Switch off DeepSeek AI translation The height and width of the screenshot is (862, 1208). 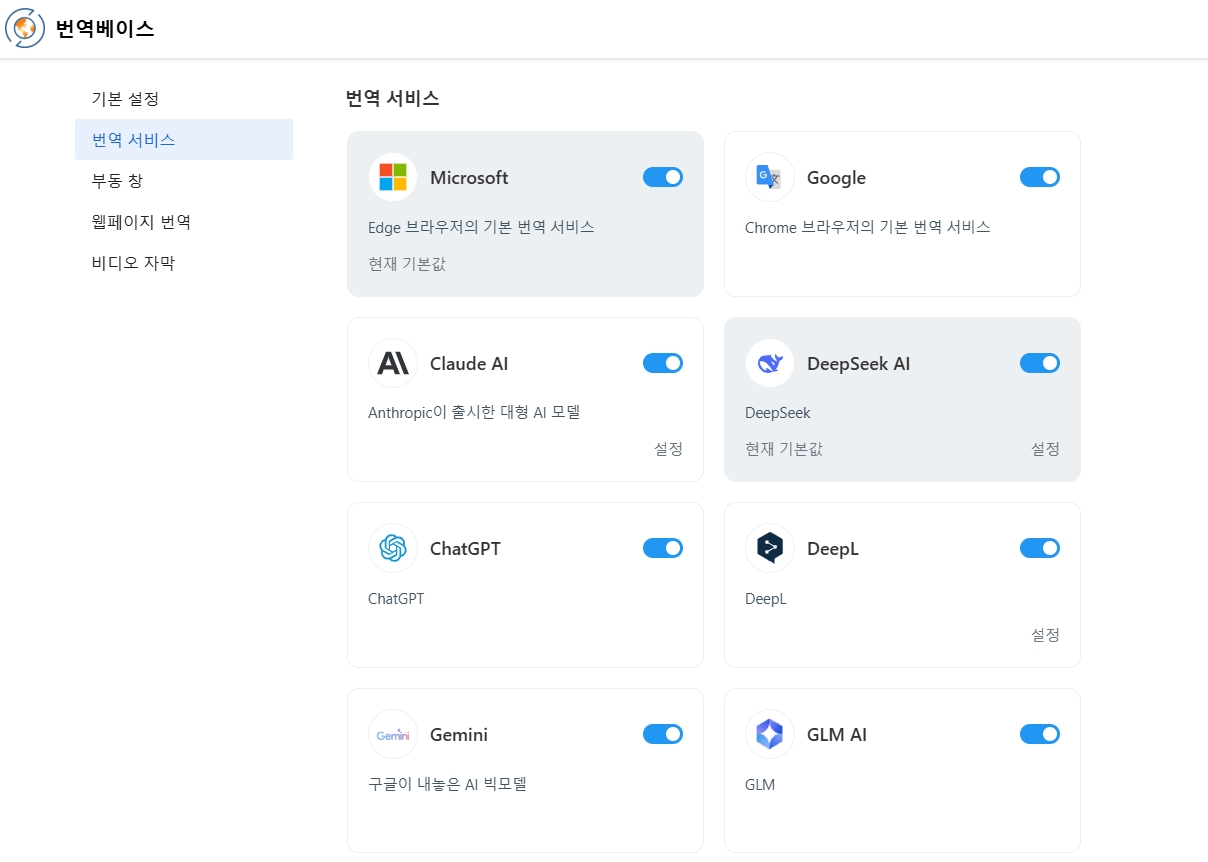(1040, 363)
